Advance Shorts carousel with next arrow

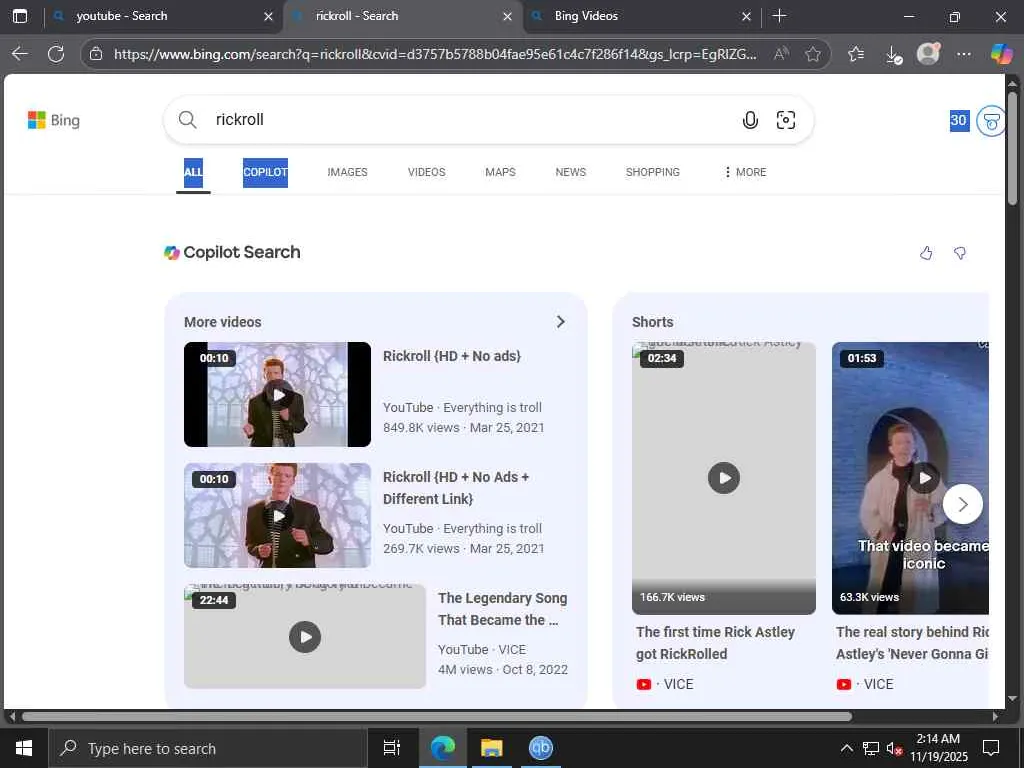click(963, 504)
